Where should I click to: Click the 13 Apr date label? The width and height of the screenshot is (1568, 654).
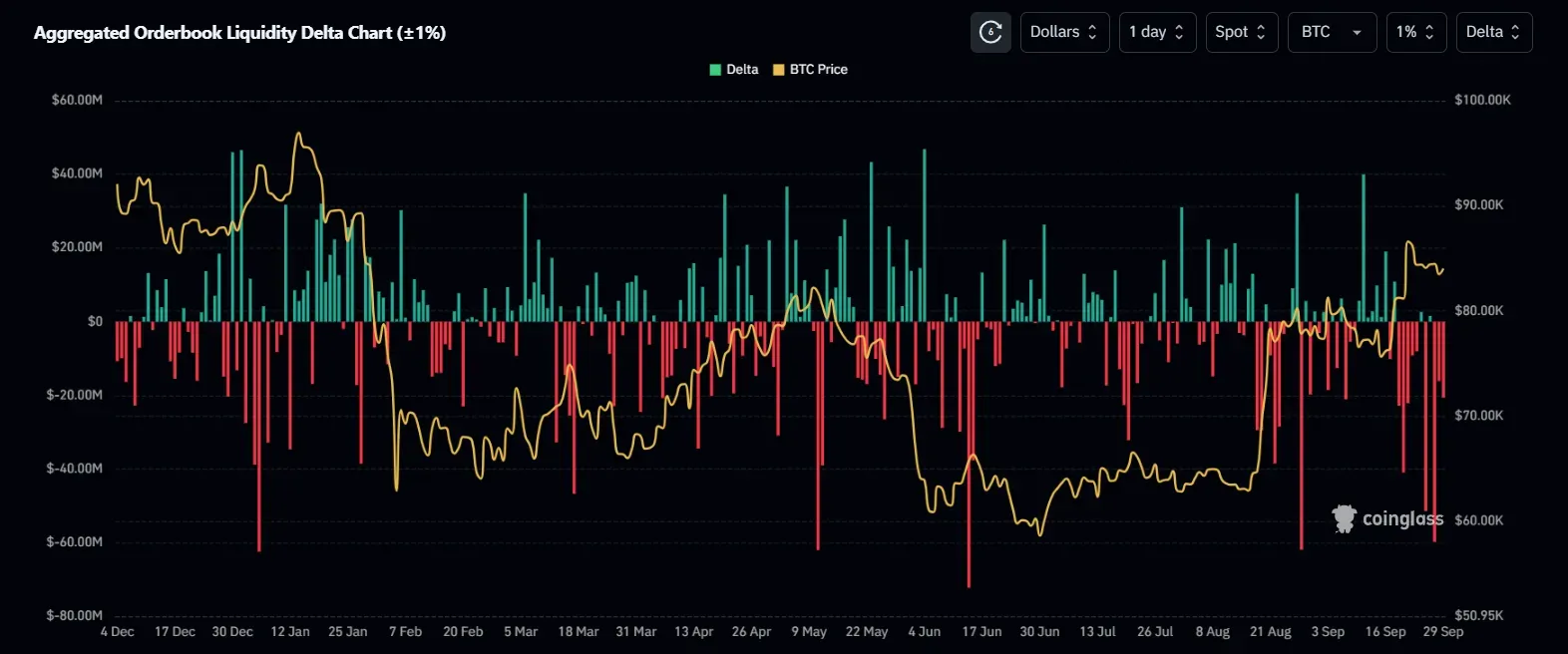(694, 632)
